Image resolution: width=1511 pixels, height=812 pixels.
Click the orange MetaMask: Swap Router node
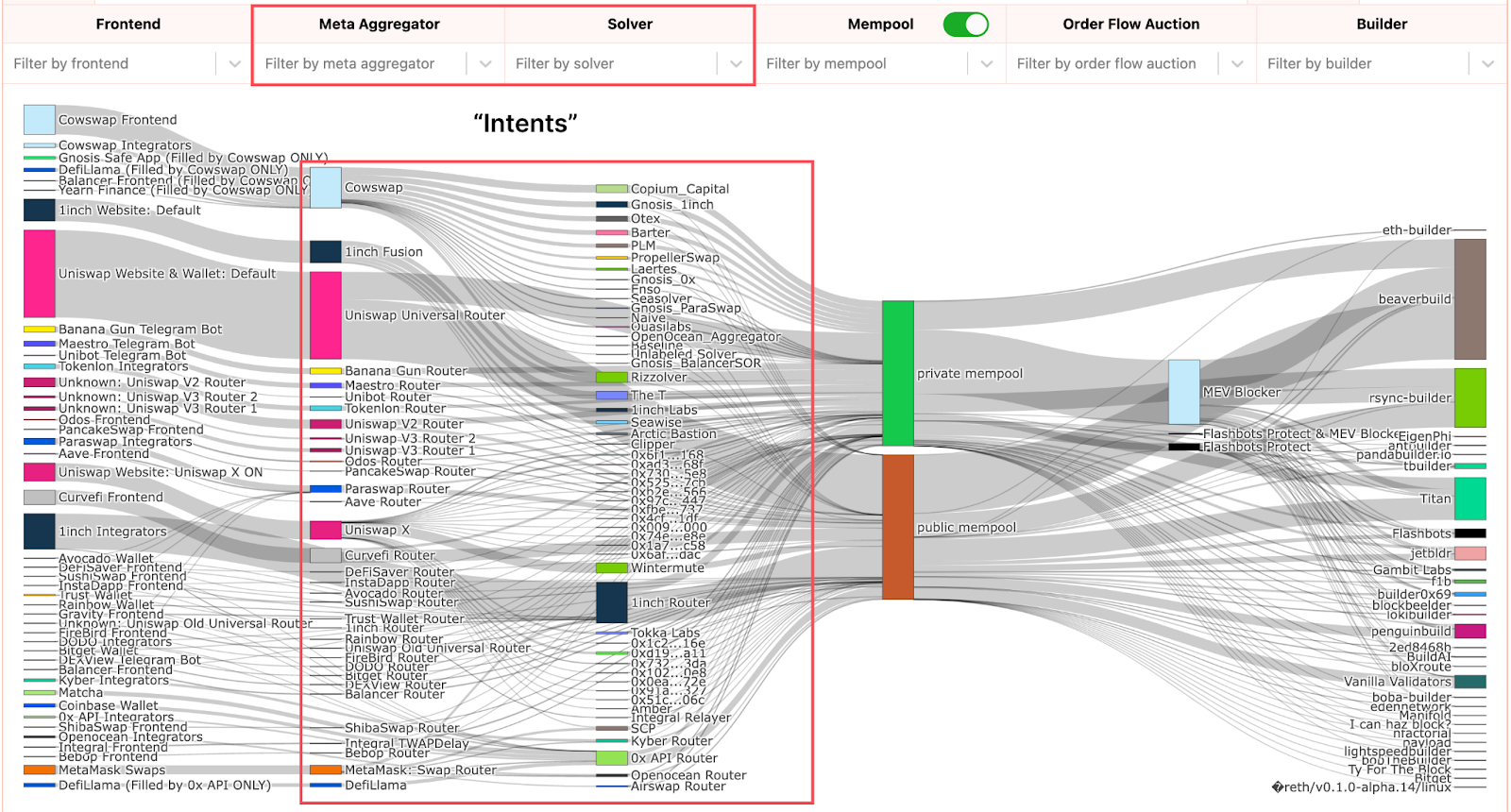pyautogui.click(x=326, y=770)
